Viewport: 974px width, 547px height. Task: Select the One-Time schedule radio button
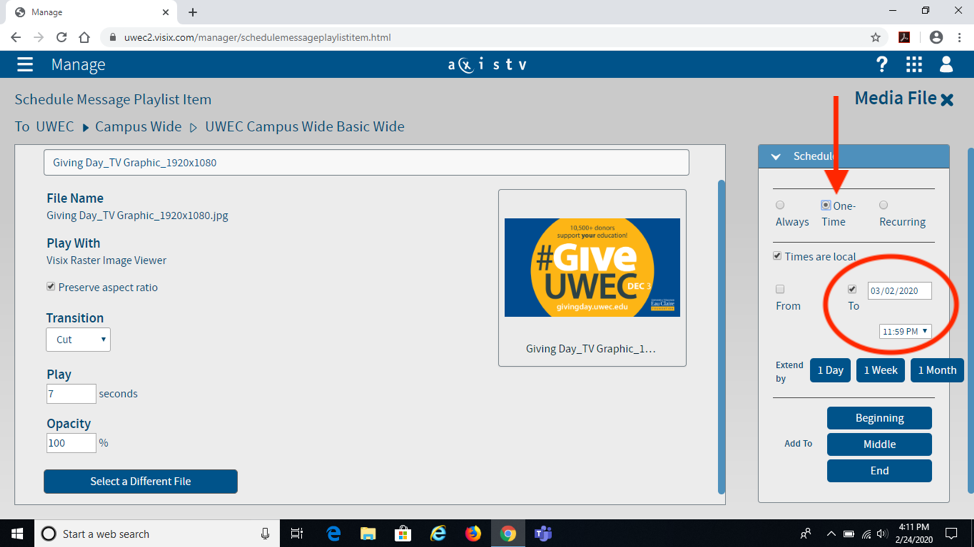pos(826,205)
